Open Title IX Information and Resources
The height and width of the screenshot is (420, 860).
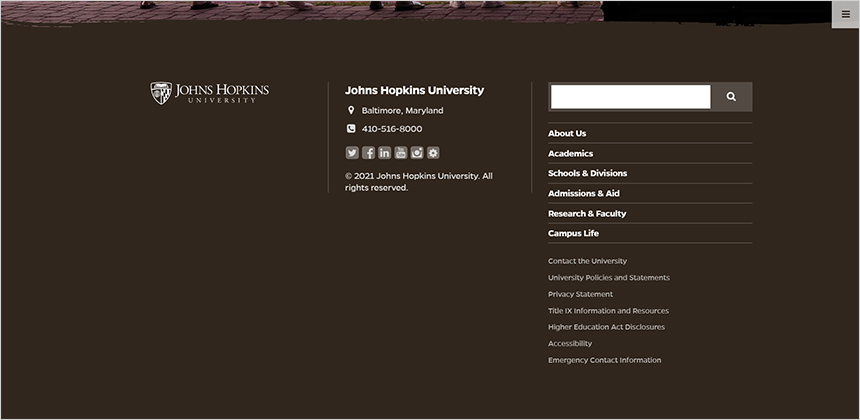(608, 310)
